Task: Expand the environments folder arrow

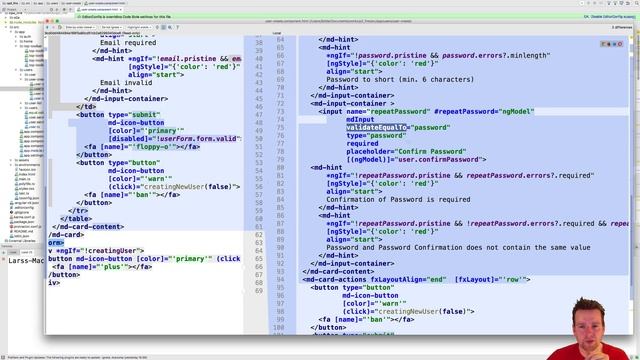Action: pyautogui.click(x=11, y=165)
